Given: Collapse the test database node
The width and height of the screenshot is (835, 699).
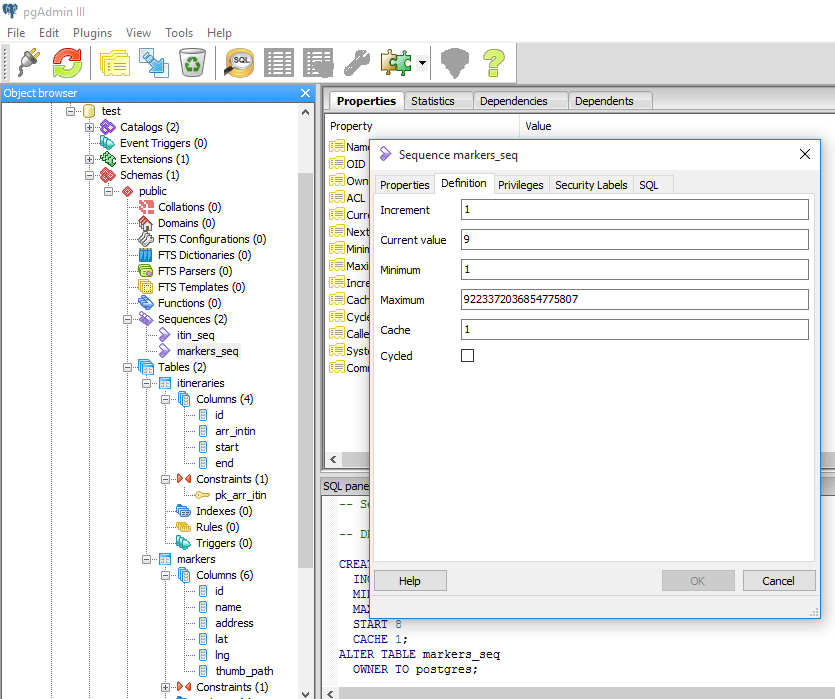Looking at the screenshot, I should coord(70,111).
